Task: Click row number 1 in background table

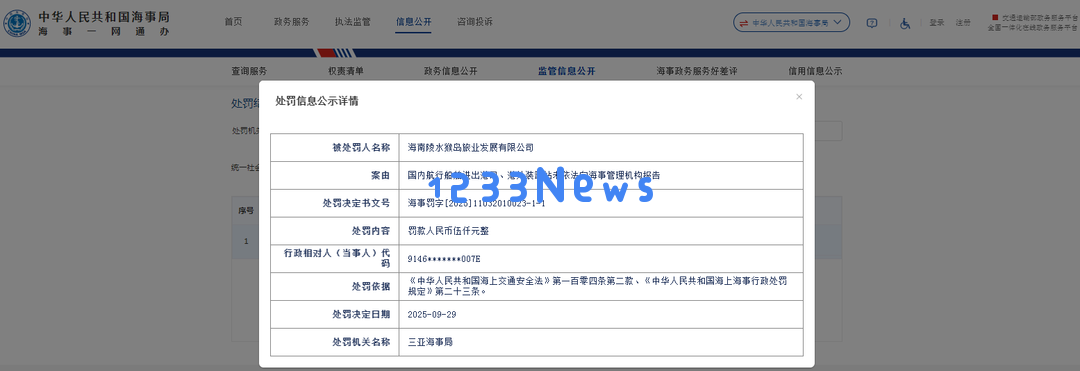Action: pyautogui.click(x=246, y=242)
